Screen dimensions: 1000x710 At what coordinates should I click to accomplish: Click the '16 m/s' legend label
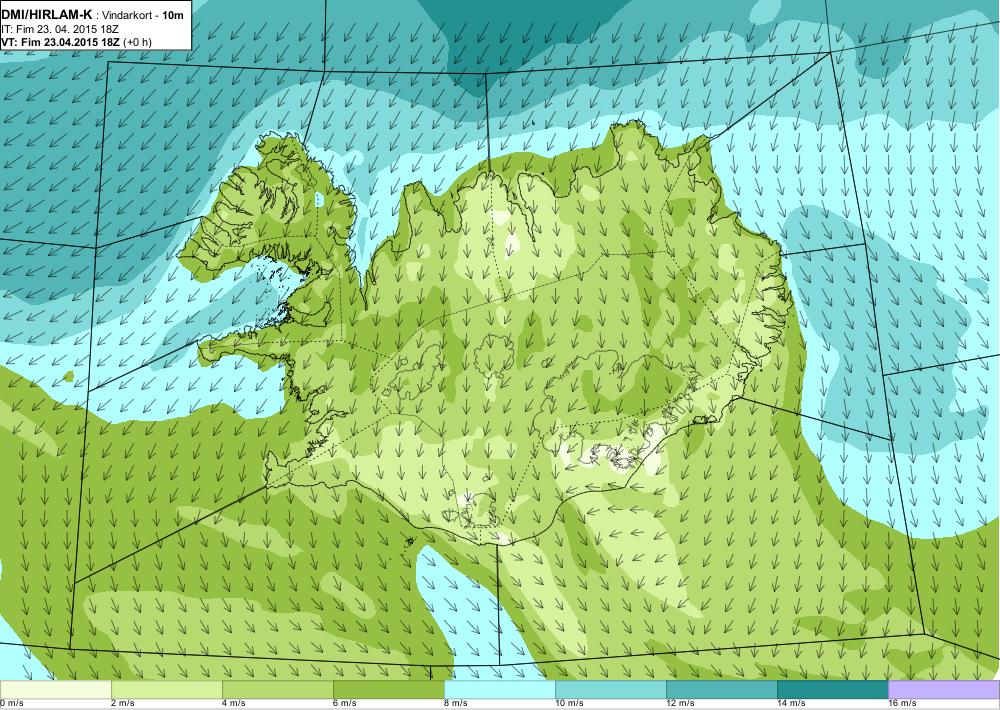902,704
